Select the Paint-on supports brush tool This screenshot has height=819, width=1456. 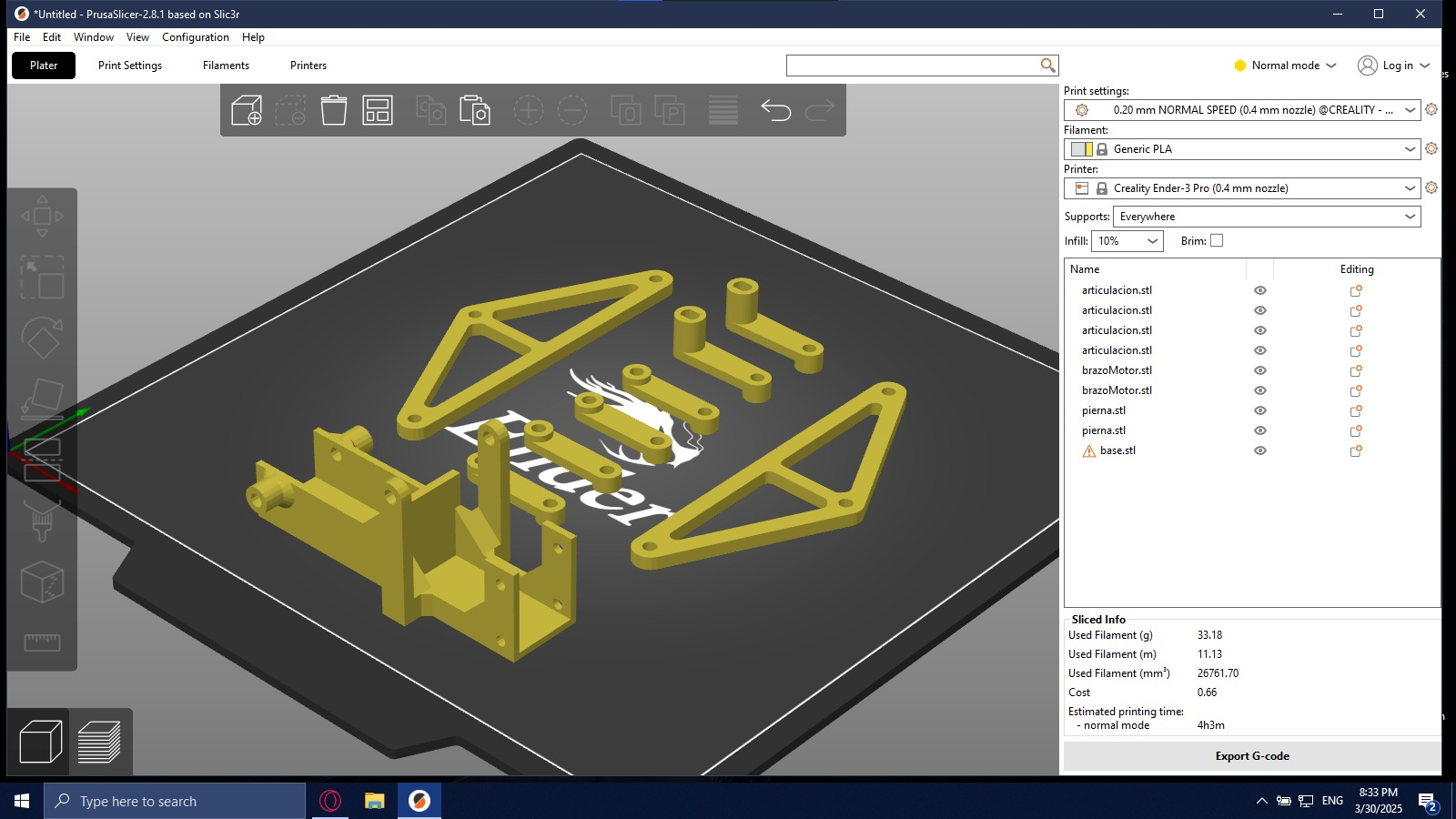pyautogui.click(x=42, y=521)
